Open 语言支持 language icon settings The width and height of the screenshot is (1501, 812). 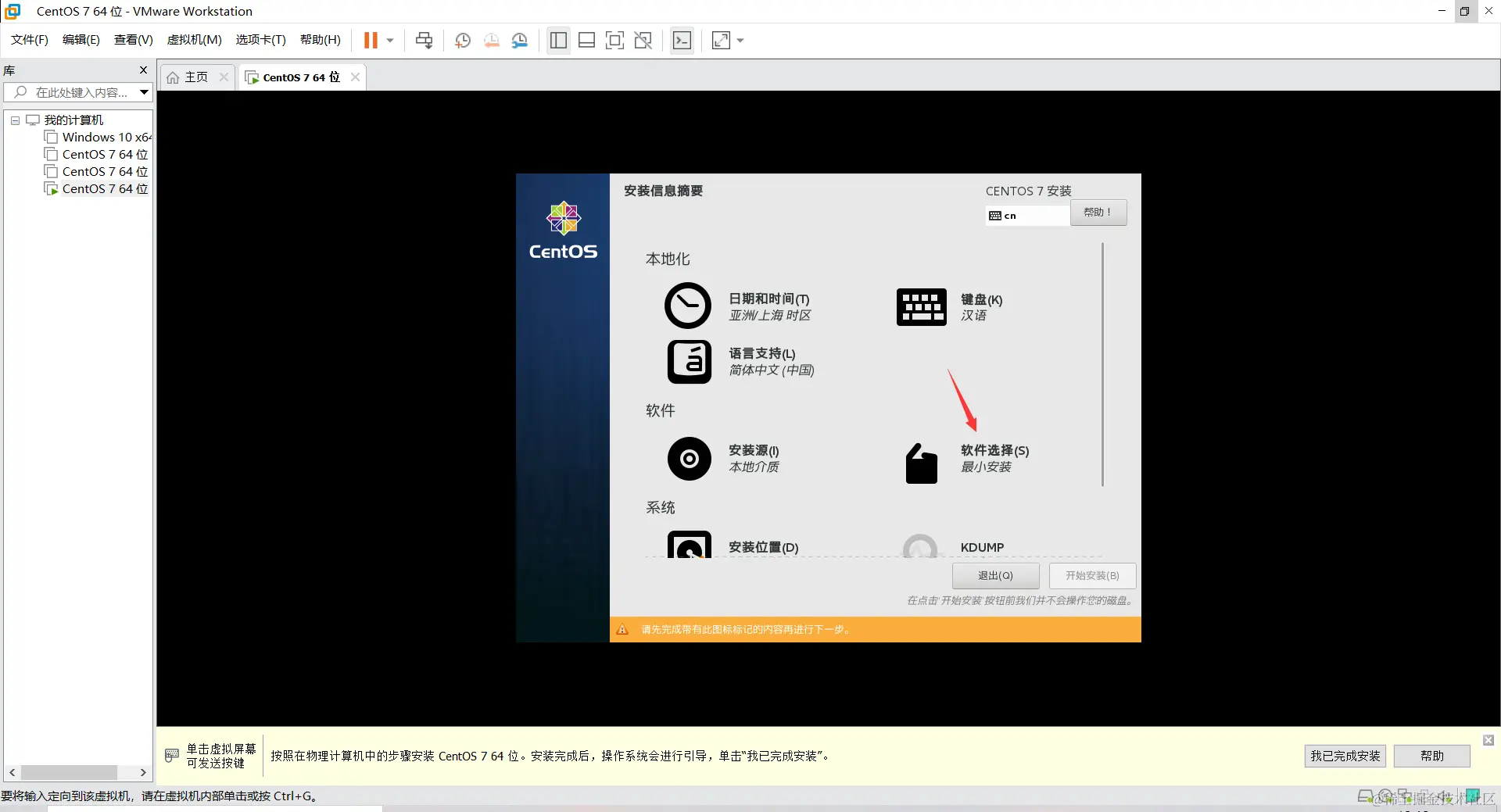pos(690,362)
